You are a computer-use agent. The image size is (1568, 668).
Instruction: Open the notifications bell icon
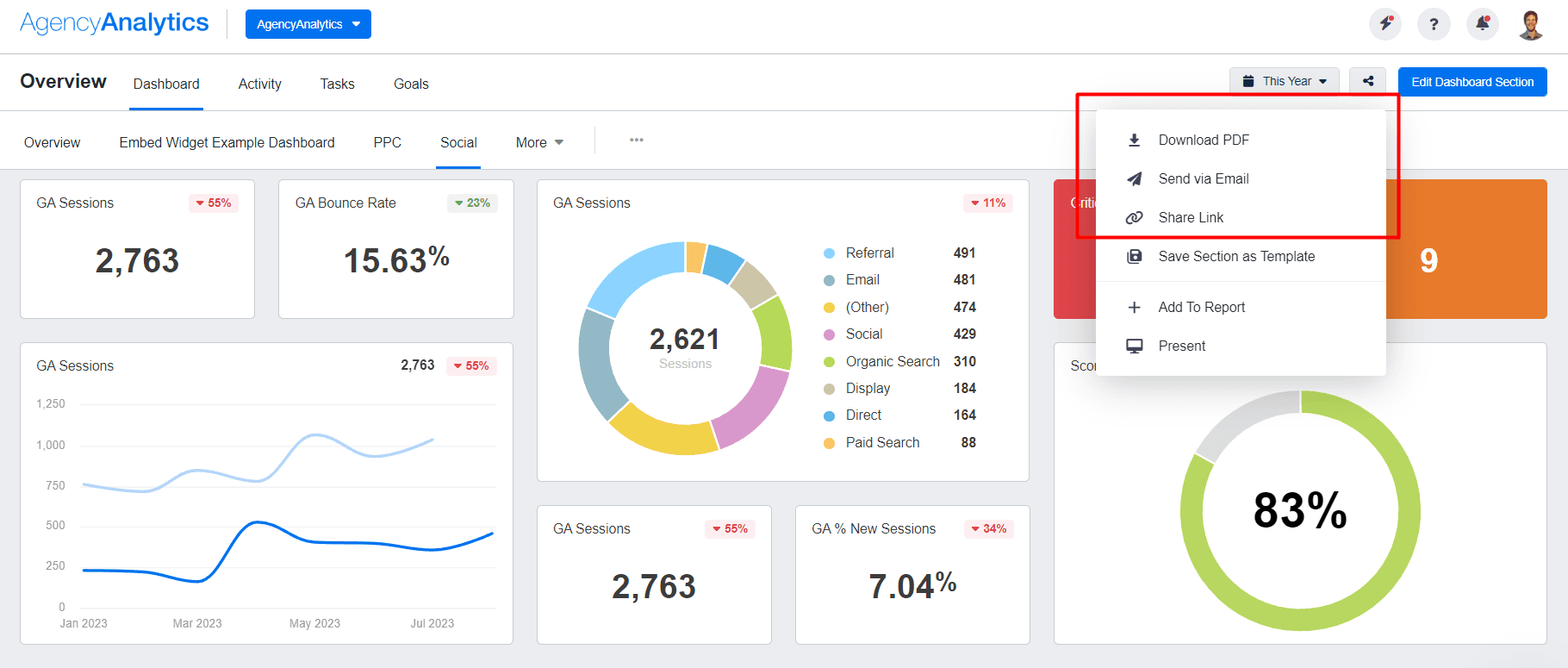tap(1483, 24)
